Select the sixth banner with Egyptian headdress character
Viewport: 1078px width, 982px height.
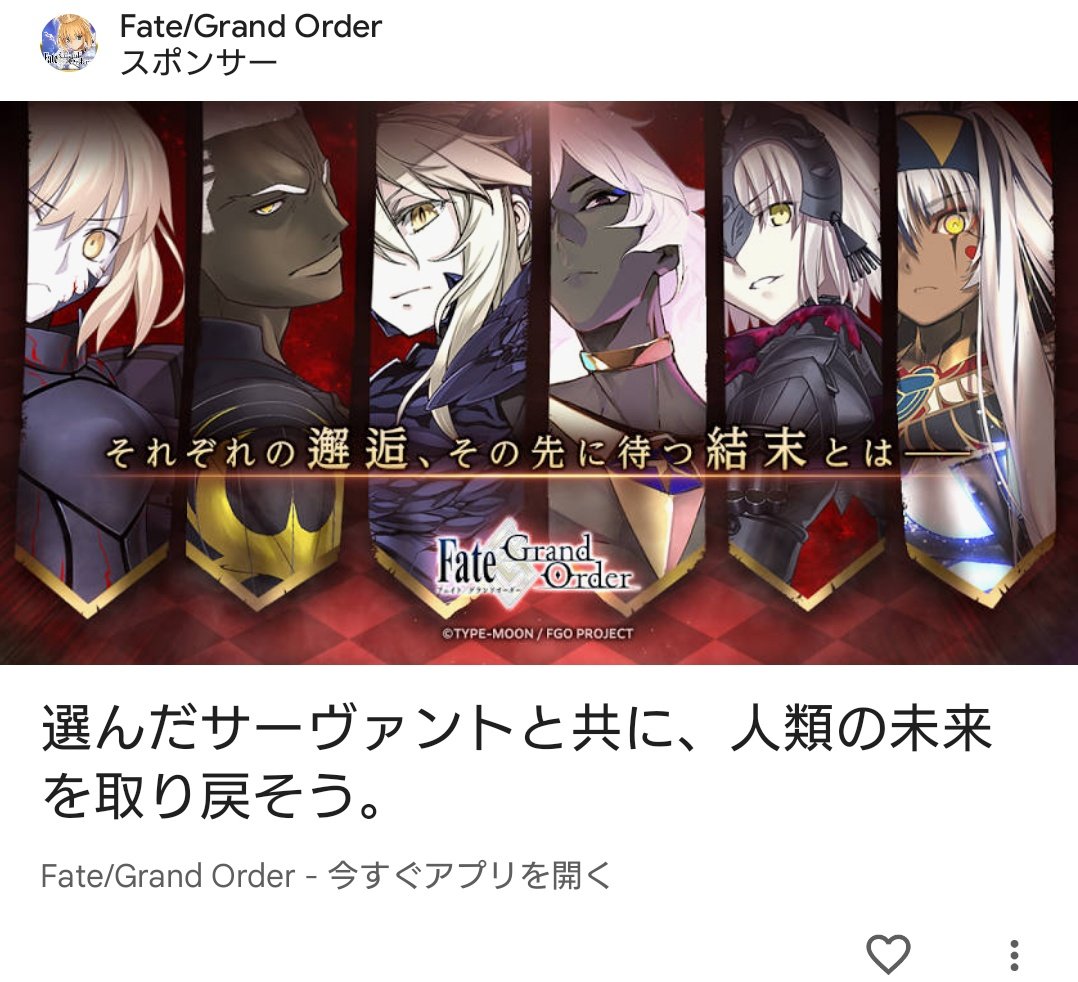pyautogui.click(x=975, y=358)
